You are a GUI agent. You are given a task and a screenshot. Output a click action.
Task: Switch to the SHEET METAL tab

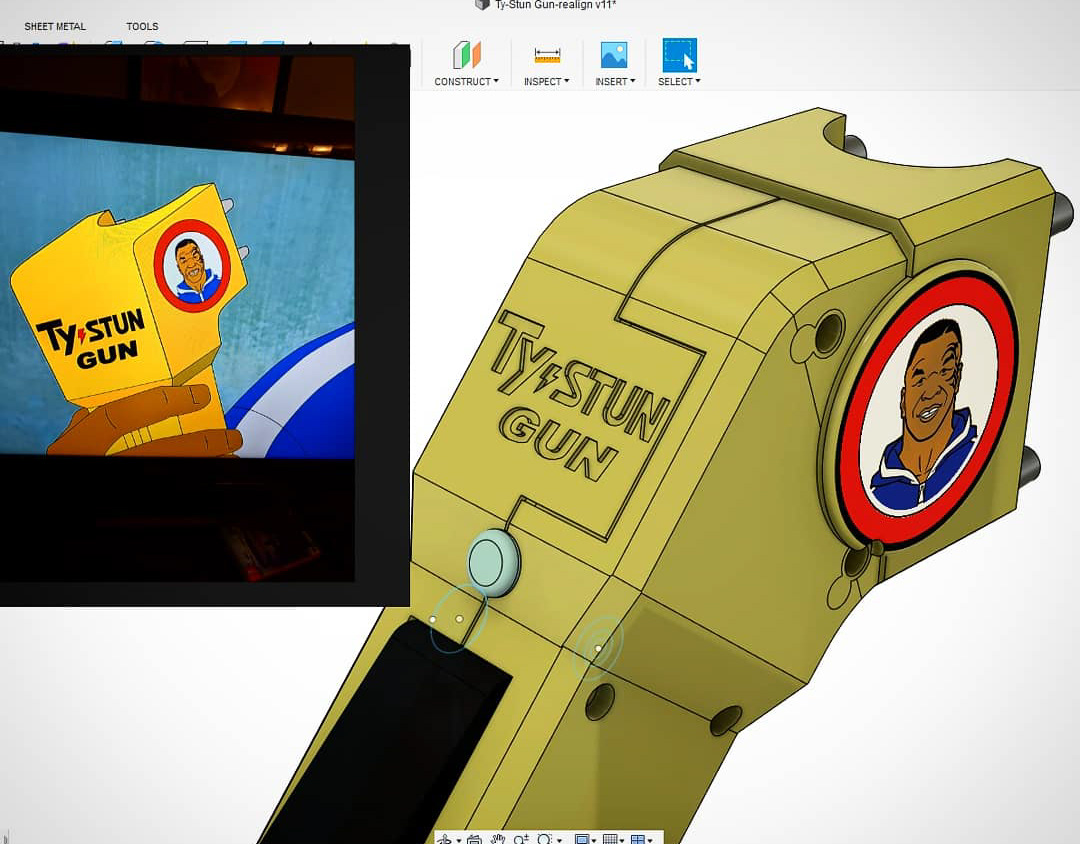coord(55,26)
